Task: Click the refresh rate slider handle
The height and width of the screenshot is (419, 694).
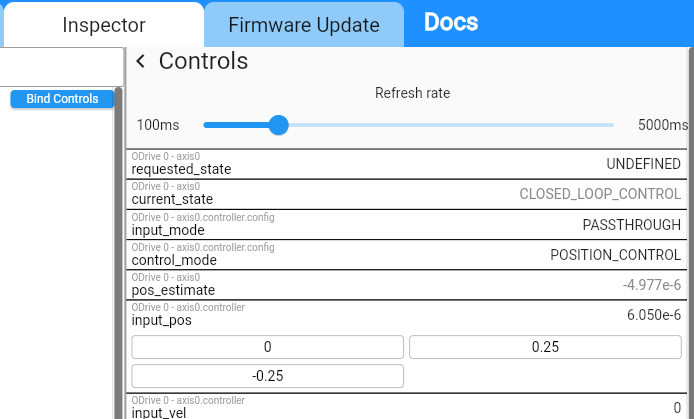Action: [279, 125]
